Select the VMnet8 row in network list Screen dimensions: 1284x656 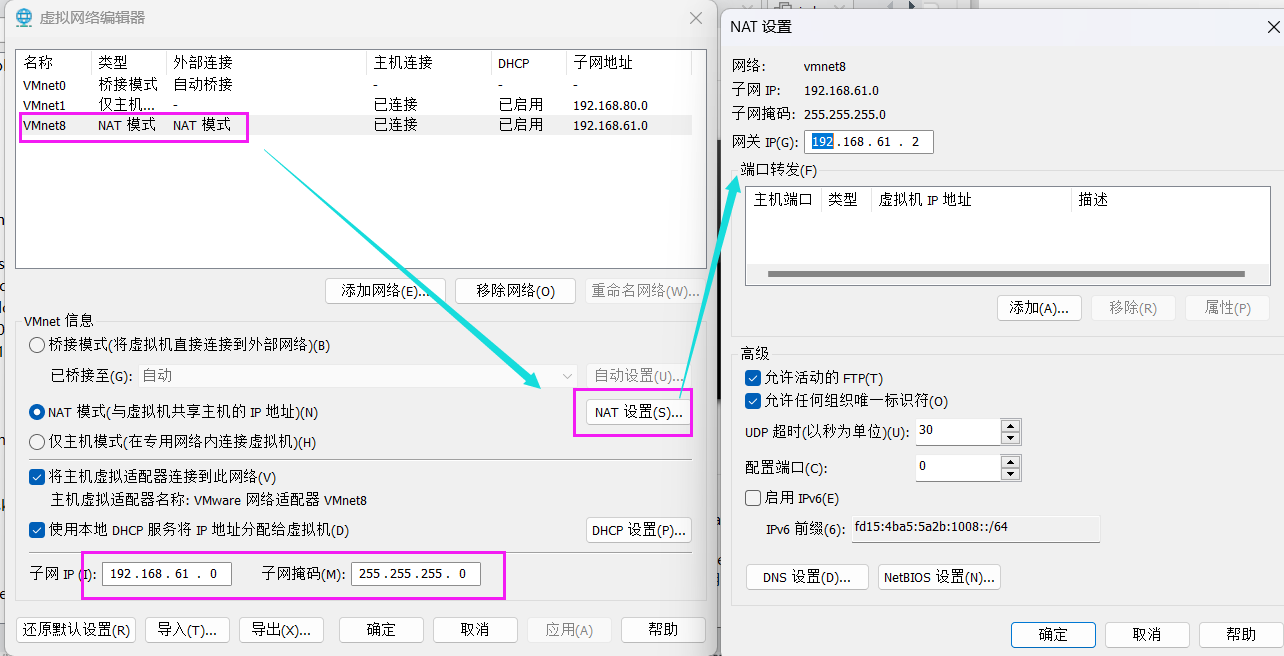coord(45,126)
